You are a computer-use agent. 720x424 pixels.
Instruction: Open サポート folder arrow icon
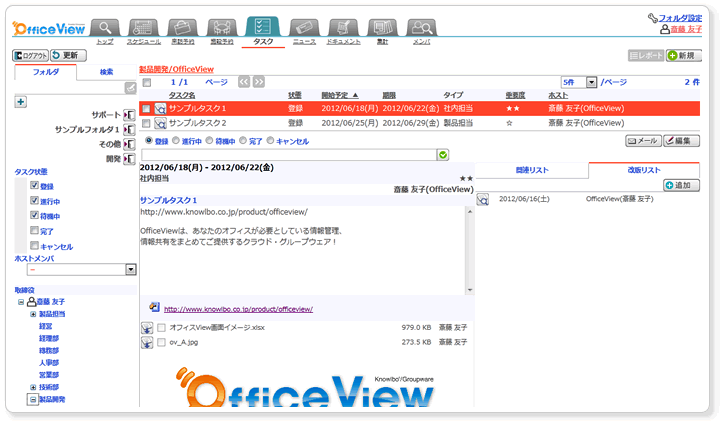click(129, 115)
